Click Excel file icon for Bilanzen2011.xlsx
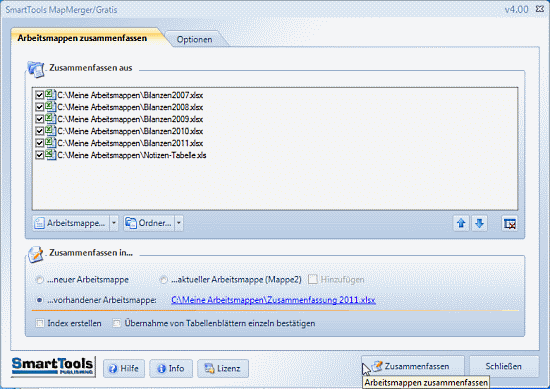Viewport: 550px width, 389px height. pos(51,143)
